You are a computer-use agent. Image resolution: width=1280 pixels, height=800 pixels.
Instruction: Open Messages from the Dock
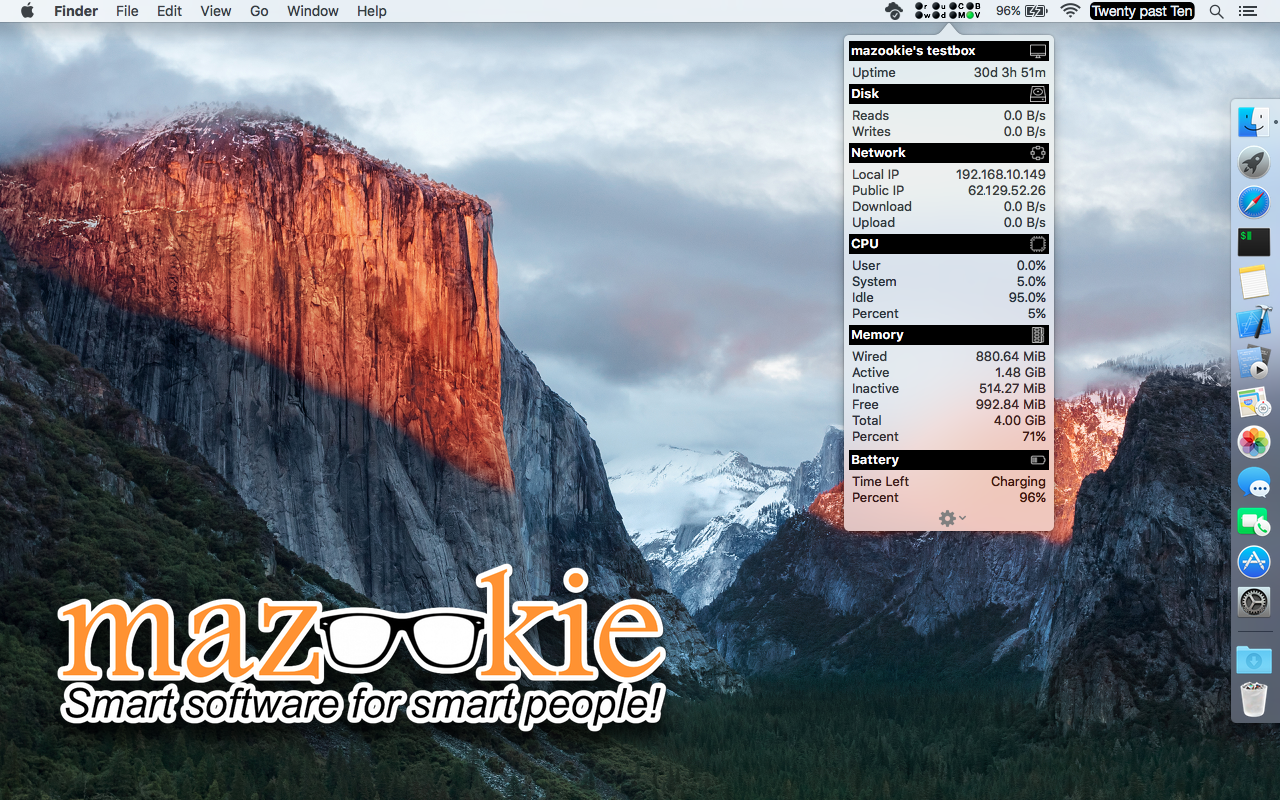click(1253, 482)
